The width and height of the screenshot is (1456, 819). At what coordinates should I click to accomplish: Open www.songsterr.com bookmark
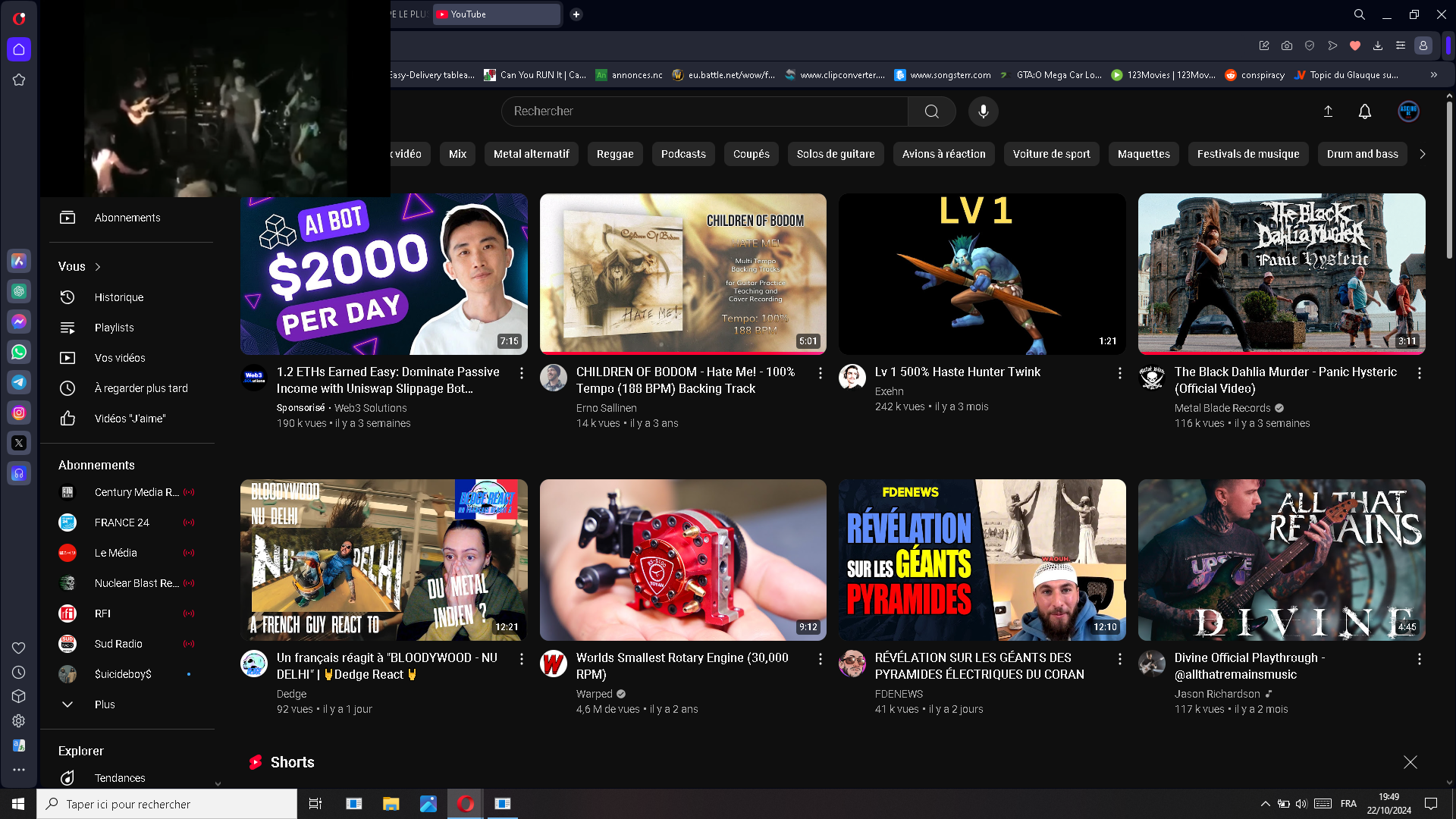(x=943, y=75)
